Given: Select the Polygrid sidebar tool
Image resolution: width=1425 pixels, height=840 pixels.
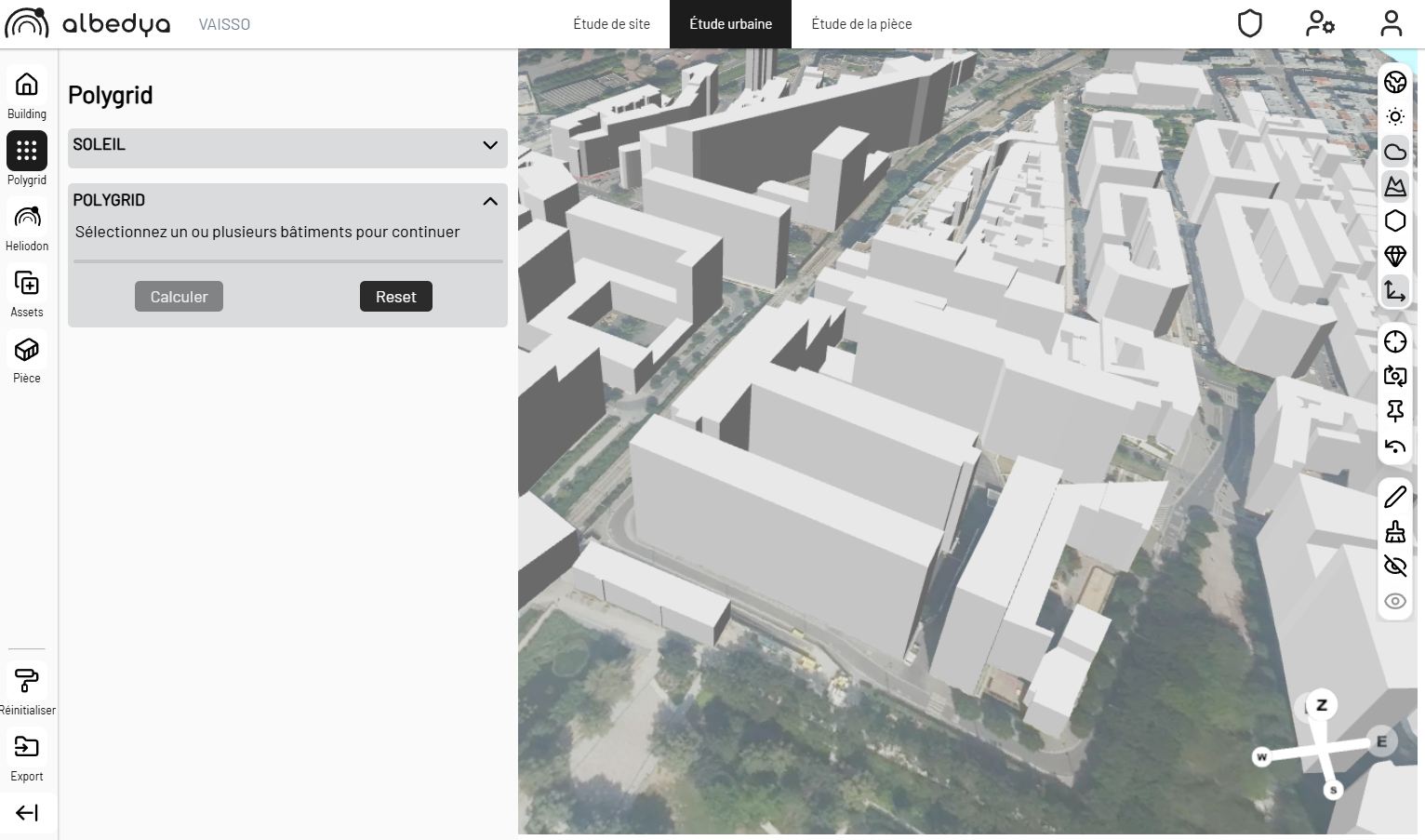Looking at the screenshot, I should 27,151.
